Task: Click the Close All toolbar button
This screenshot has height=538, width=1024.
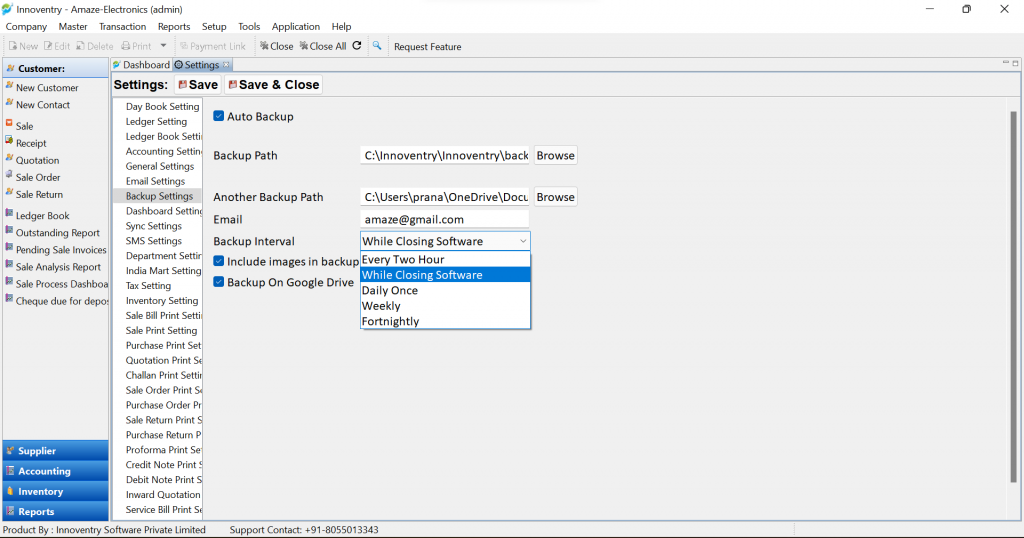Action: point(323,46)
